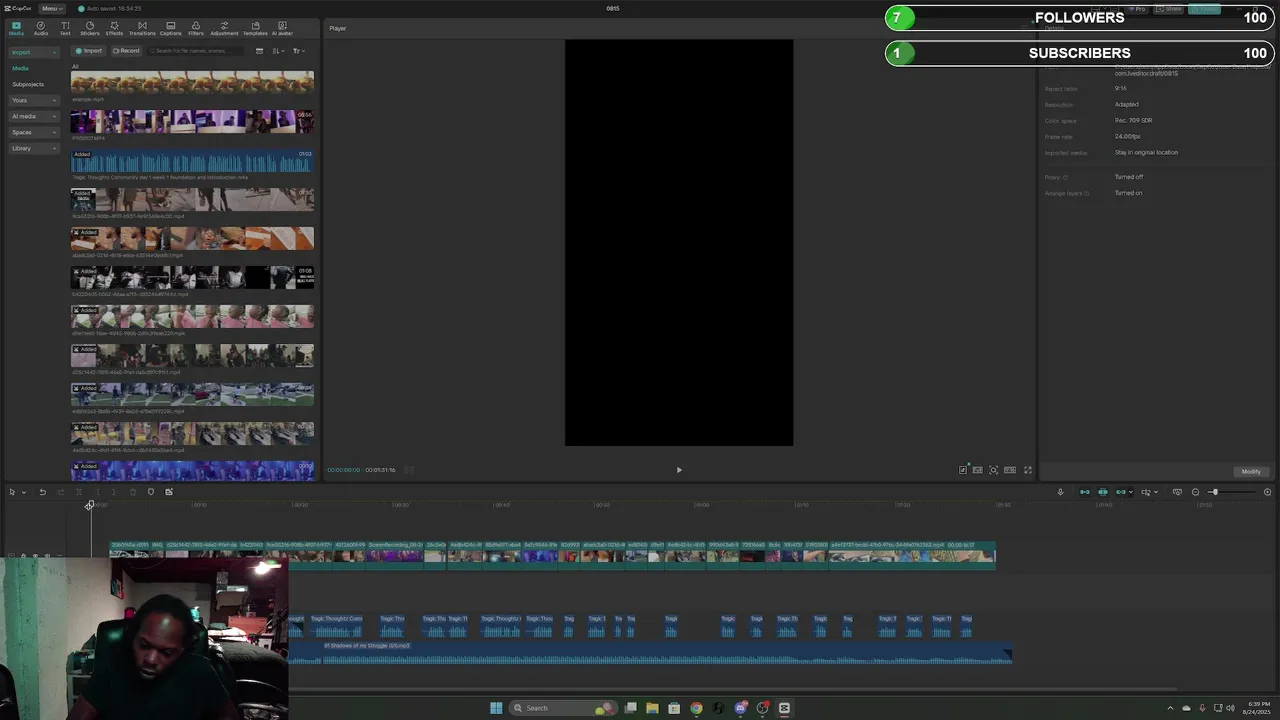Image resolution: width=1280 pixels, height=720 pixels.
Task: Open the media sort order dropdown
Action: click(x=278, y=51)
